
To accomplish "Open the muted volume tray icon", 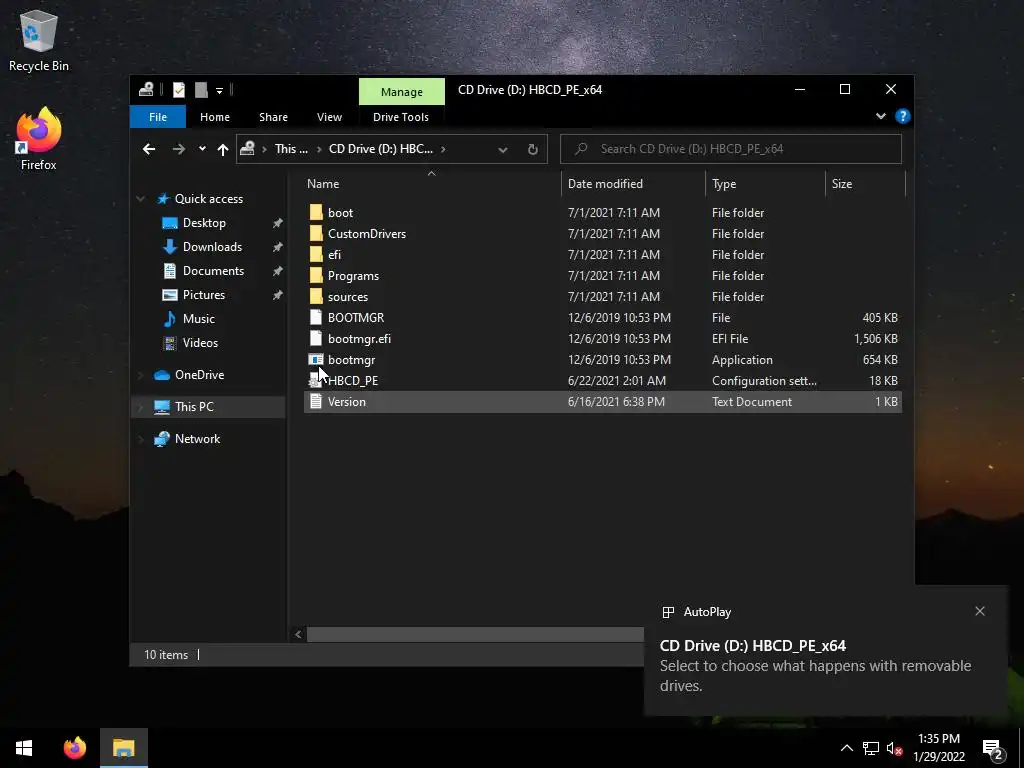I will click(x=894, y=748).
